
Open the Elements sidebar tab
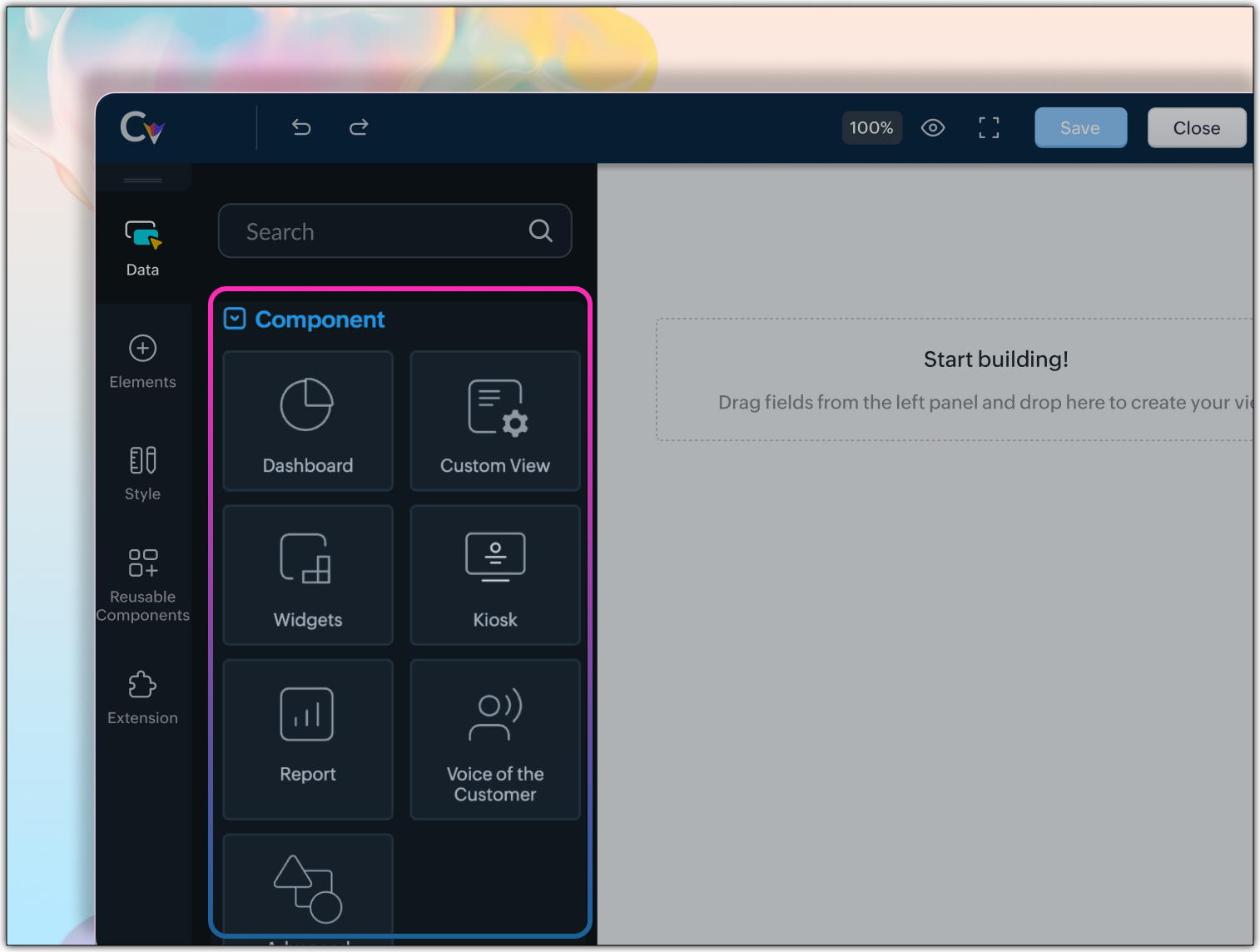click(142, 361)
